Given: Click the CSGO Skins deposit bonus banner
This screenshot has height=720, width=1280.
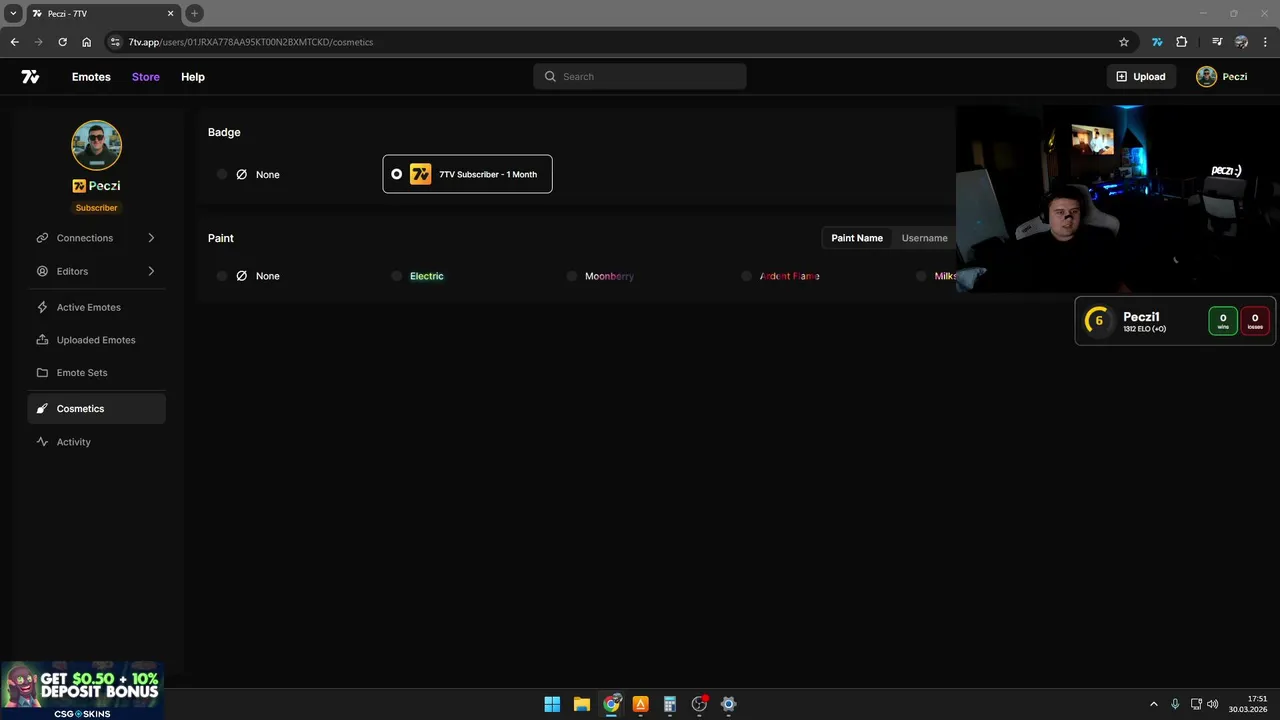Looking at the screenshot, I should [x=82, y=690].
